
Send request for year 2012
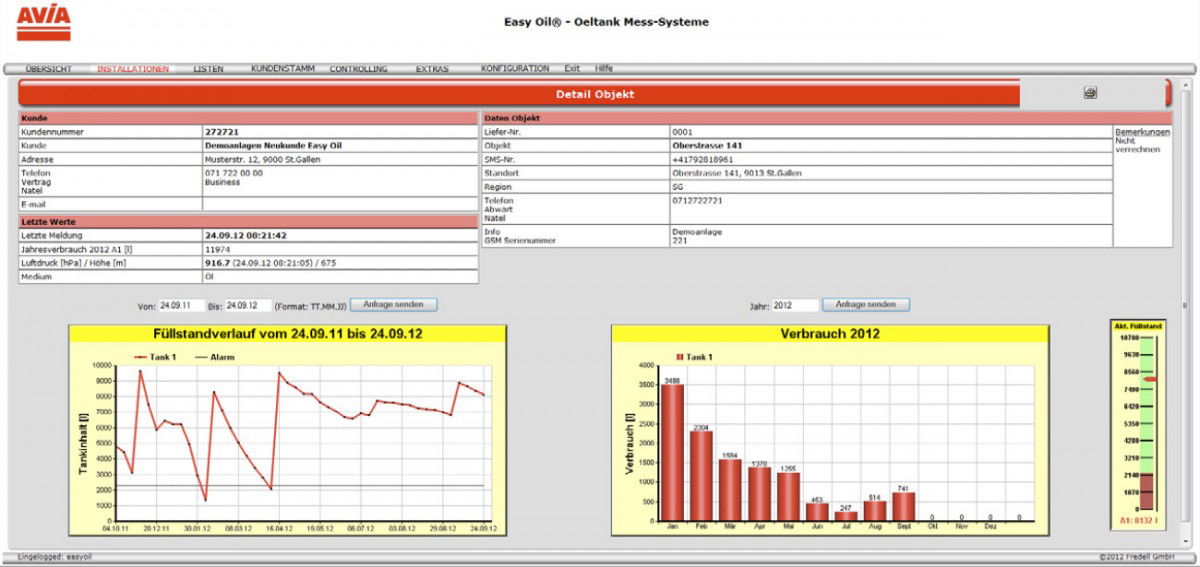tap(866, 304)
